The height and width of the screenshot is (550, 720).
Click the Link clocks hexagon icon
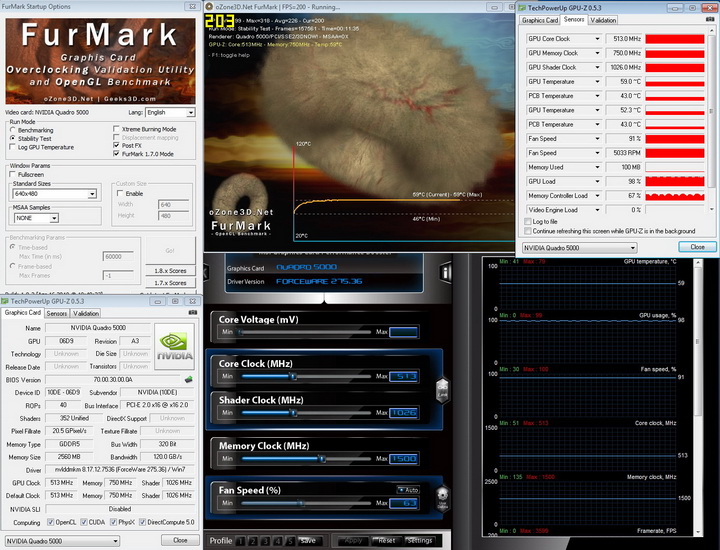click(x=442, y=390)
